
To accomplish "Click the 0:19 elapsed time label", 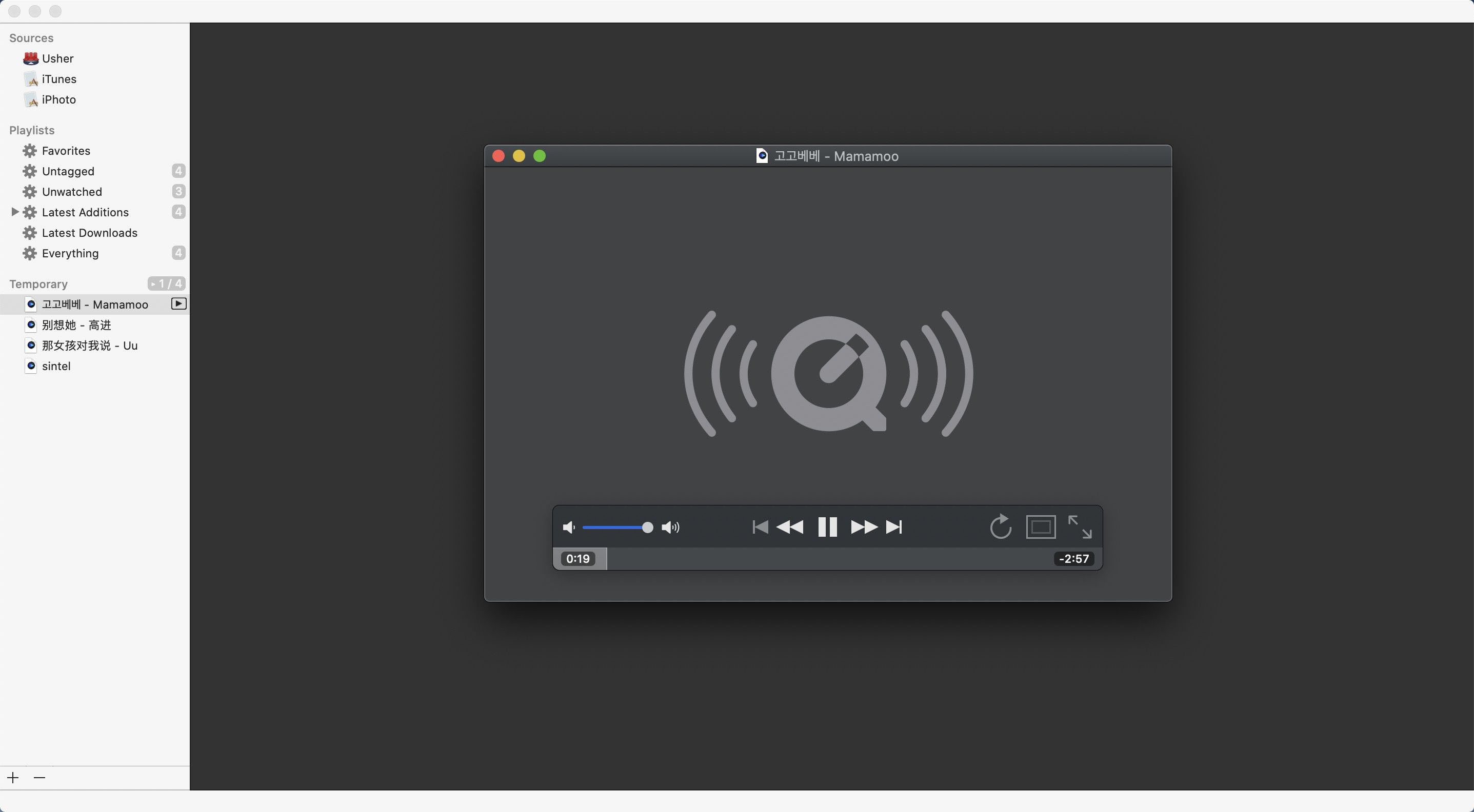I will [578, 559].
